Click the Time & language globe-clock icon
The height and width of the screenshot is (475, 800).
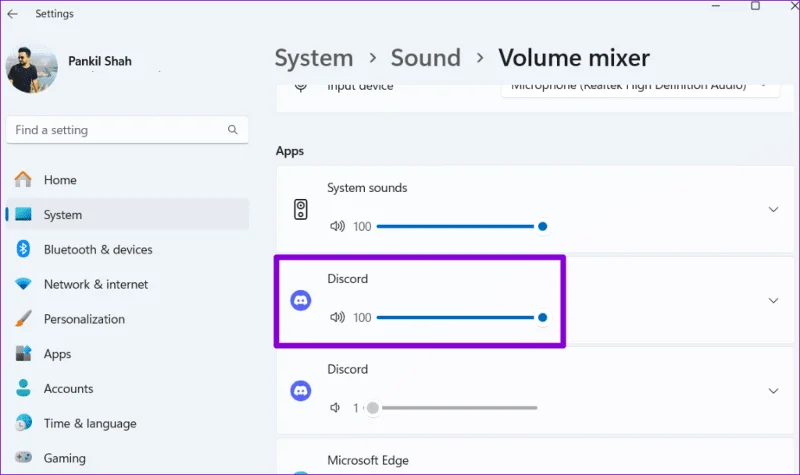point(23,422)
